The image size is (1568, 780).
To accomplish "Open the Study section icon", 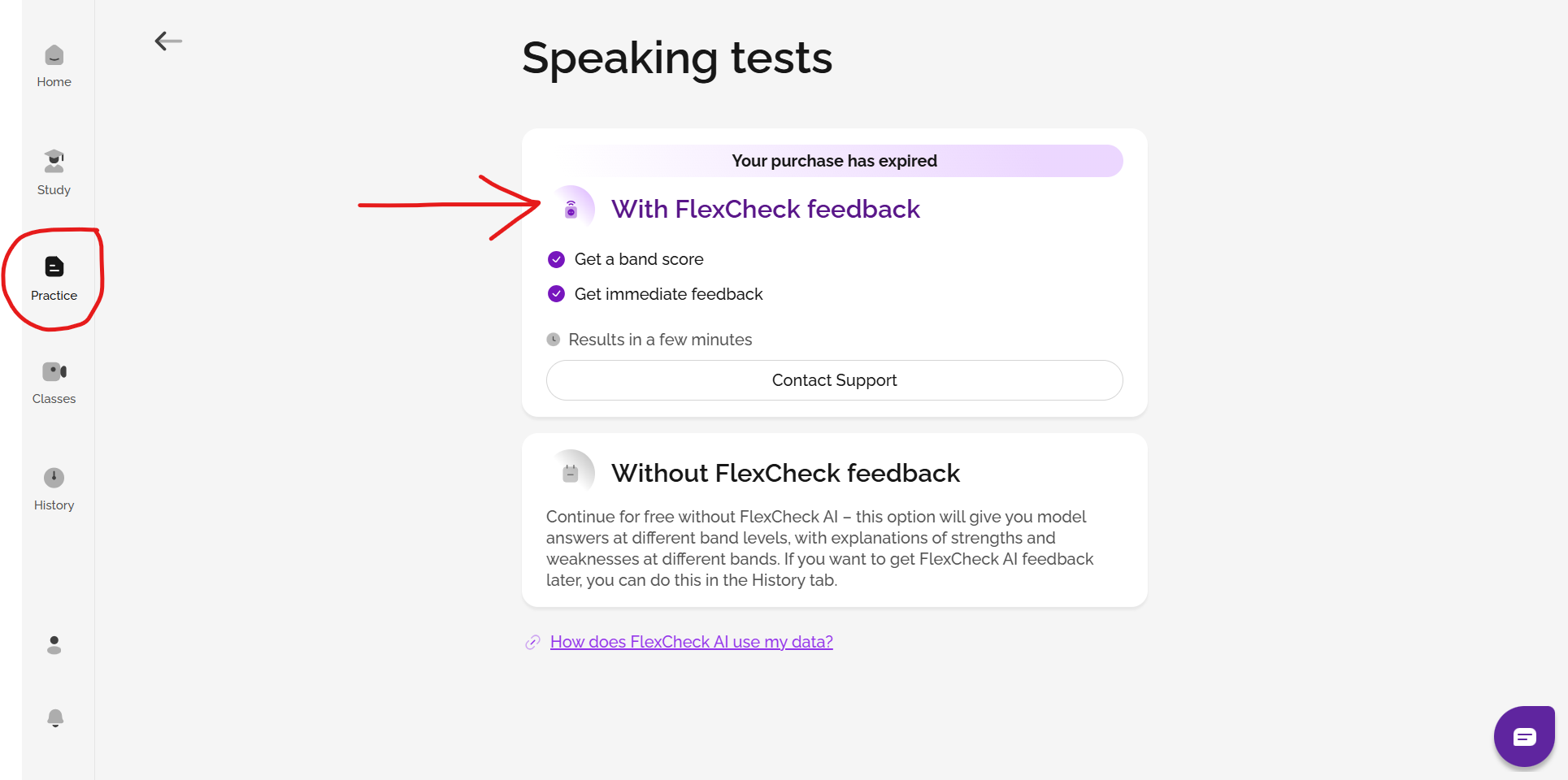I will click(54, 162).
